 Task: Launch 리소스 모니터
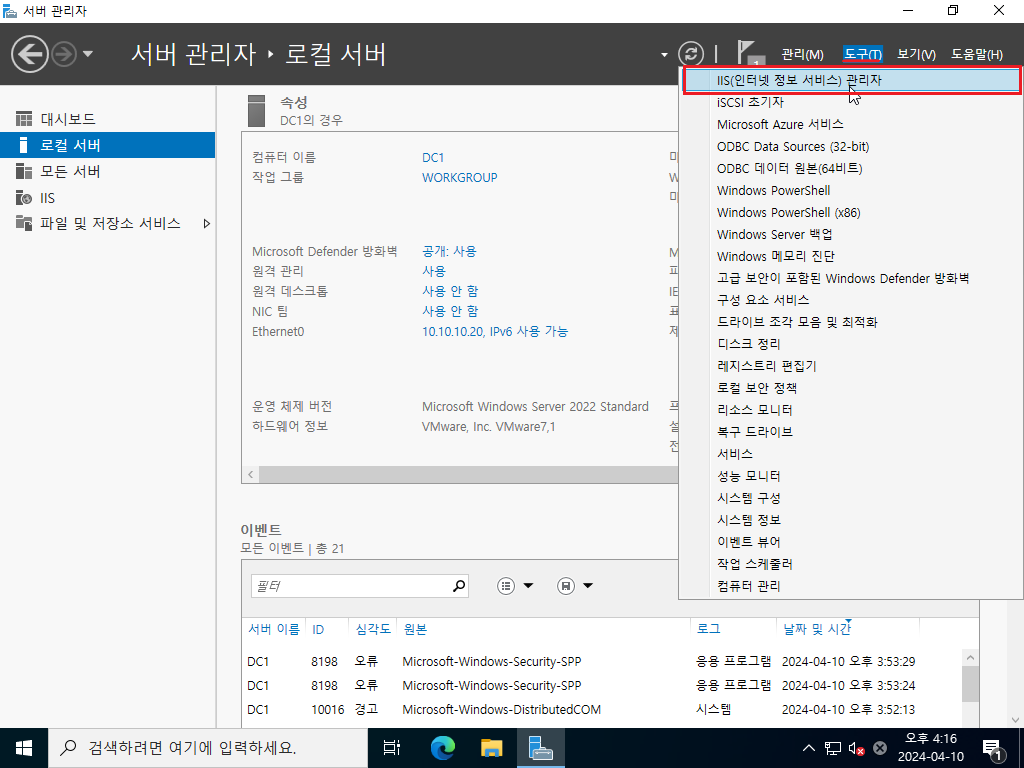tap(852, 410)
